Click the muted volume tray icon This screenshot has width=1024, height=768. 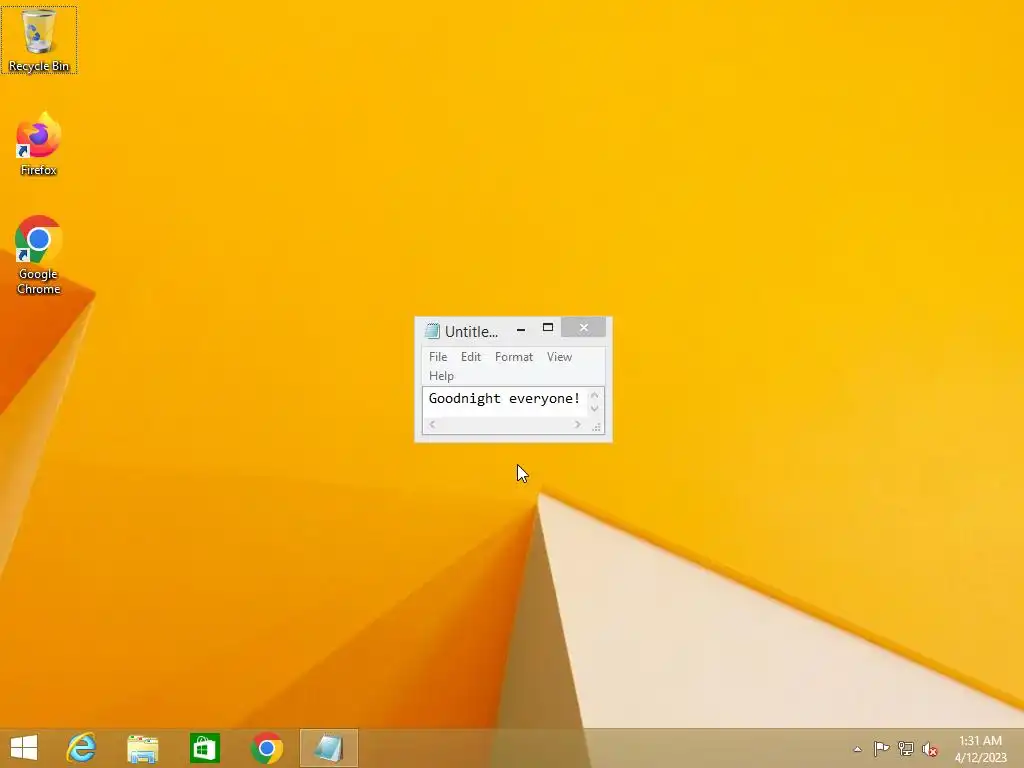click(x=930, y=749)
